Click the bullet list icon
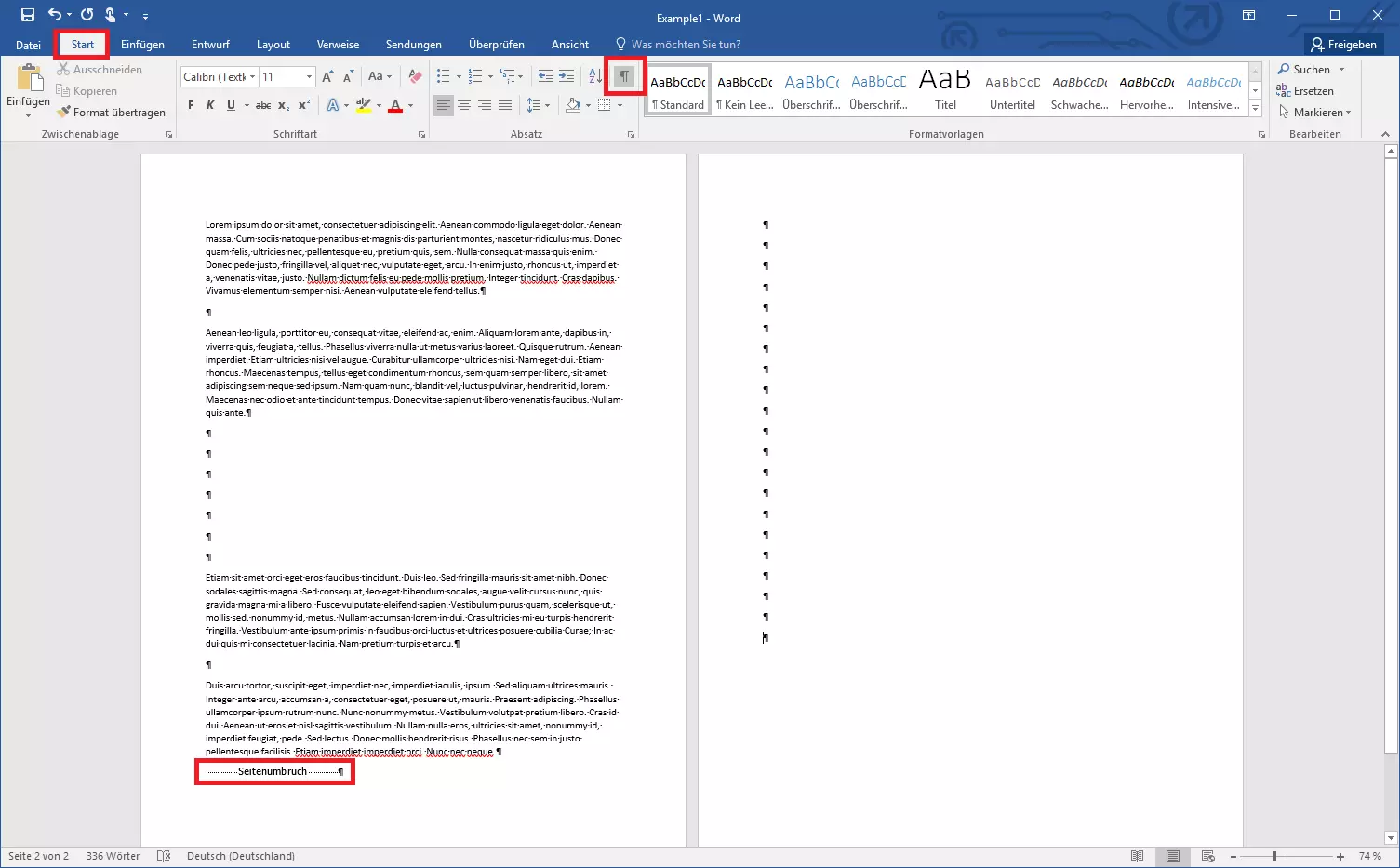This screenshot has height=868, width=1400. [443, 76]
